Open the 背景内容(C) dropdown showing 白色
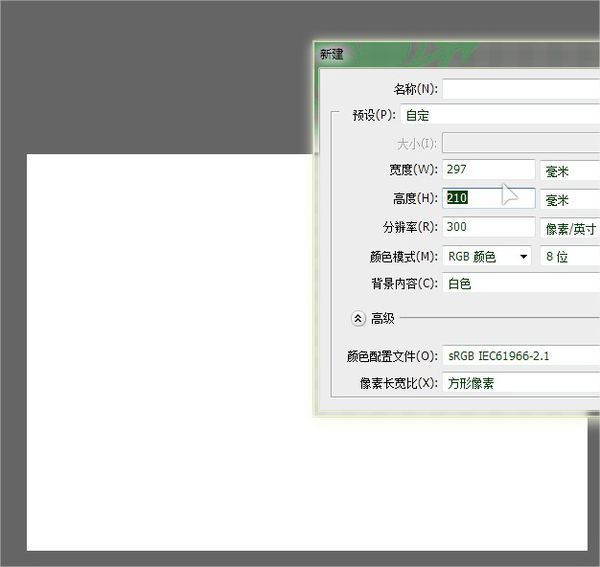This screenshot has width=600, height=567. [x=521, y=283]
